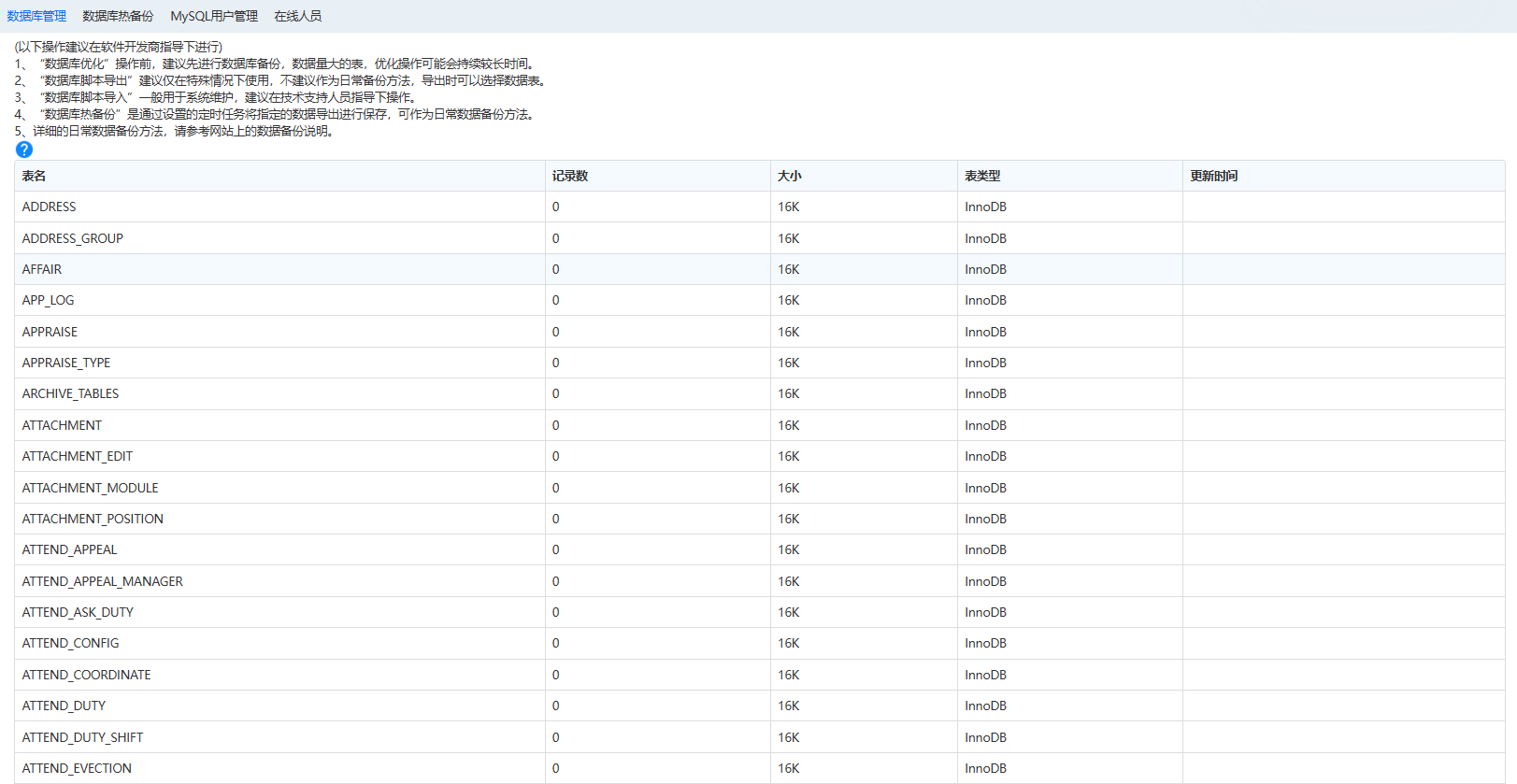1517x784 pixels.
Task: Select the ATTEND_EVECTION table row
Action: [78, 768]
